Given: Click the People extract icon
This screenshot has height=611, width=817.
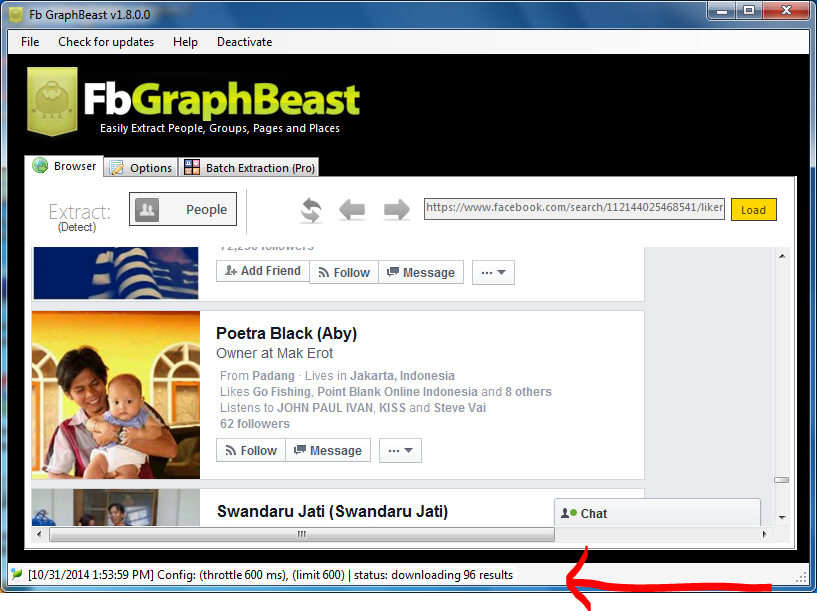Looking at the screenshot, I should (147, 209).
